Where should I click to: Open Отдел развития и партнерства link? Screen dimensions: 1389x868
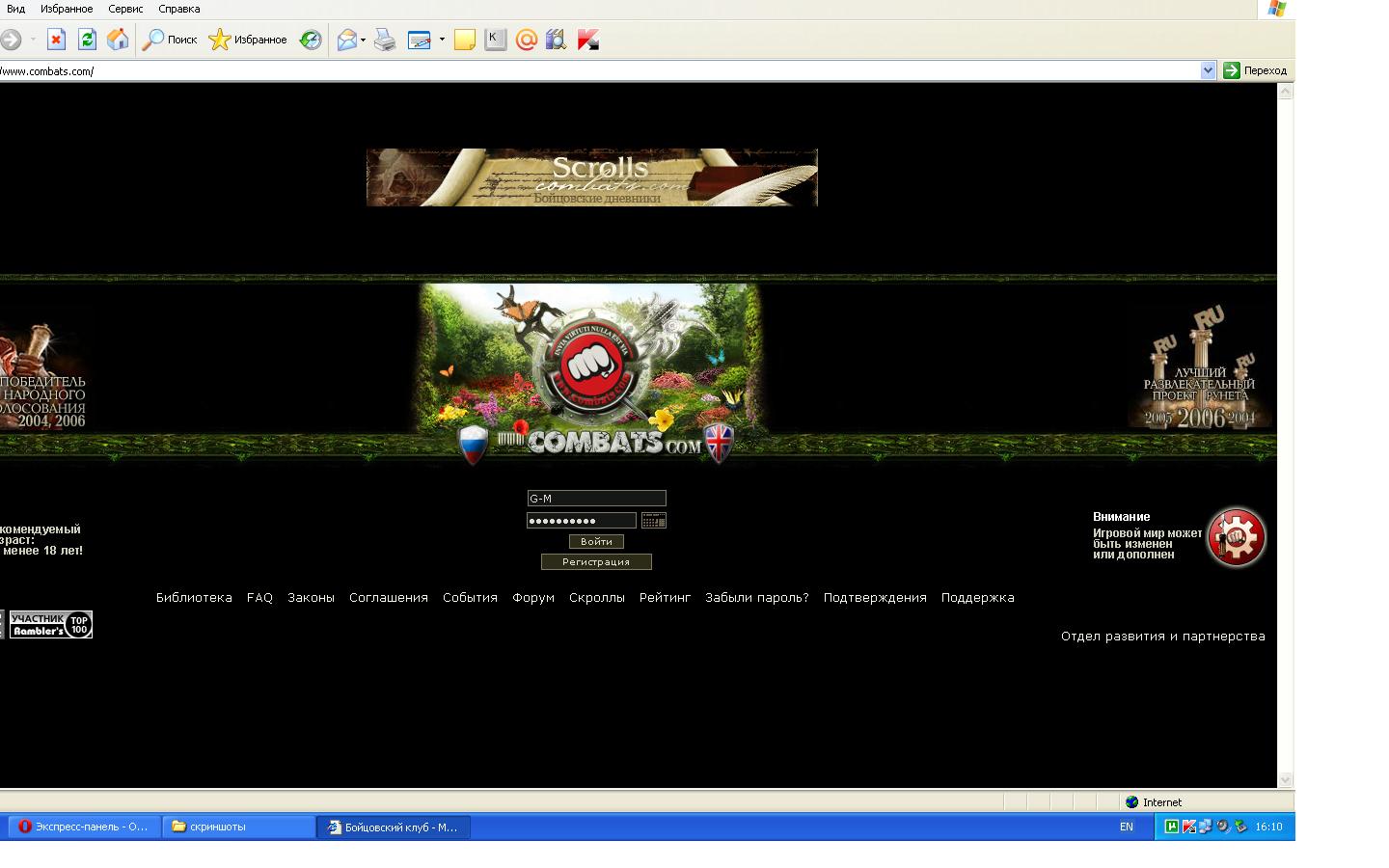(x=1163, y=637)
